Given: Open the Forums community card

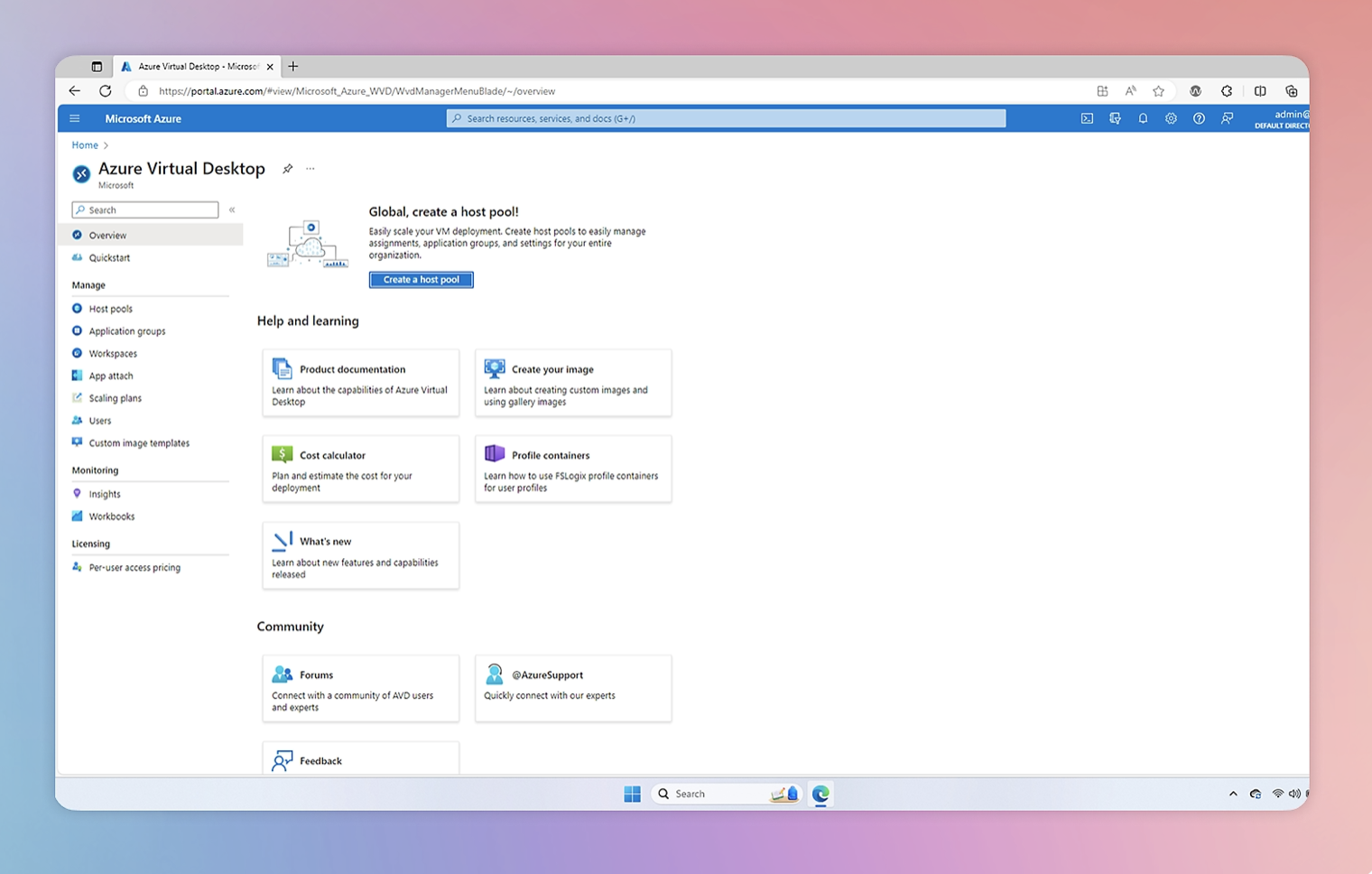Looking at the screenshot, I should pyautogui.click(x=361, y=688).
